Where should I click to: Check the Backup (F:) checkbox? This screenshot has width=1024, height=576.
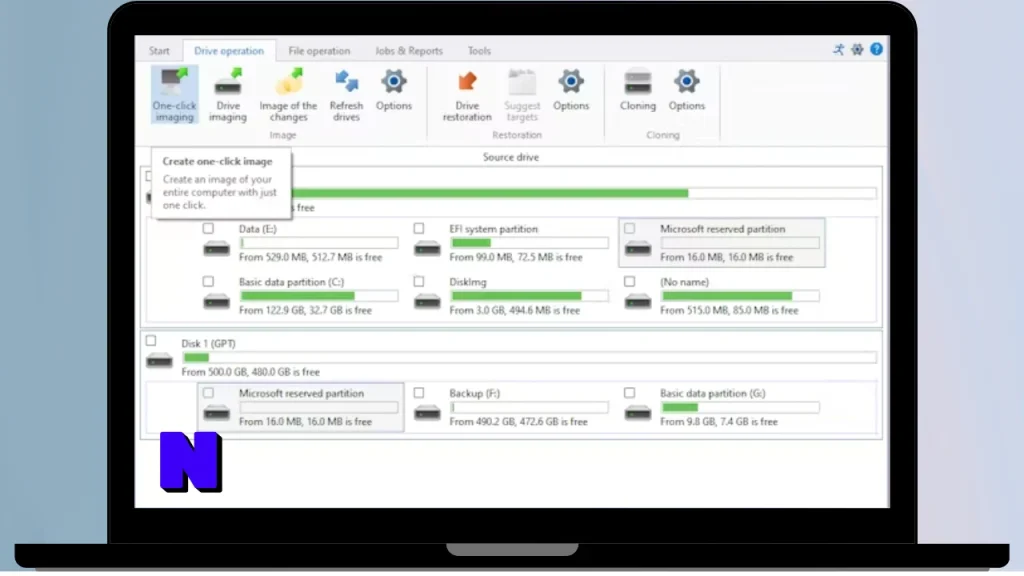click(419, 393)
